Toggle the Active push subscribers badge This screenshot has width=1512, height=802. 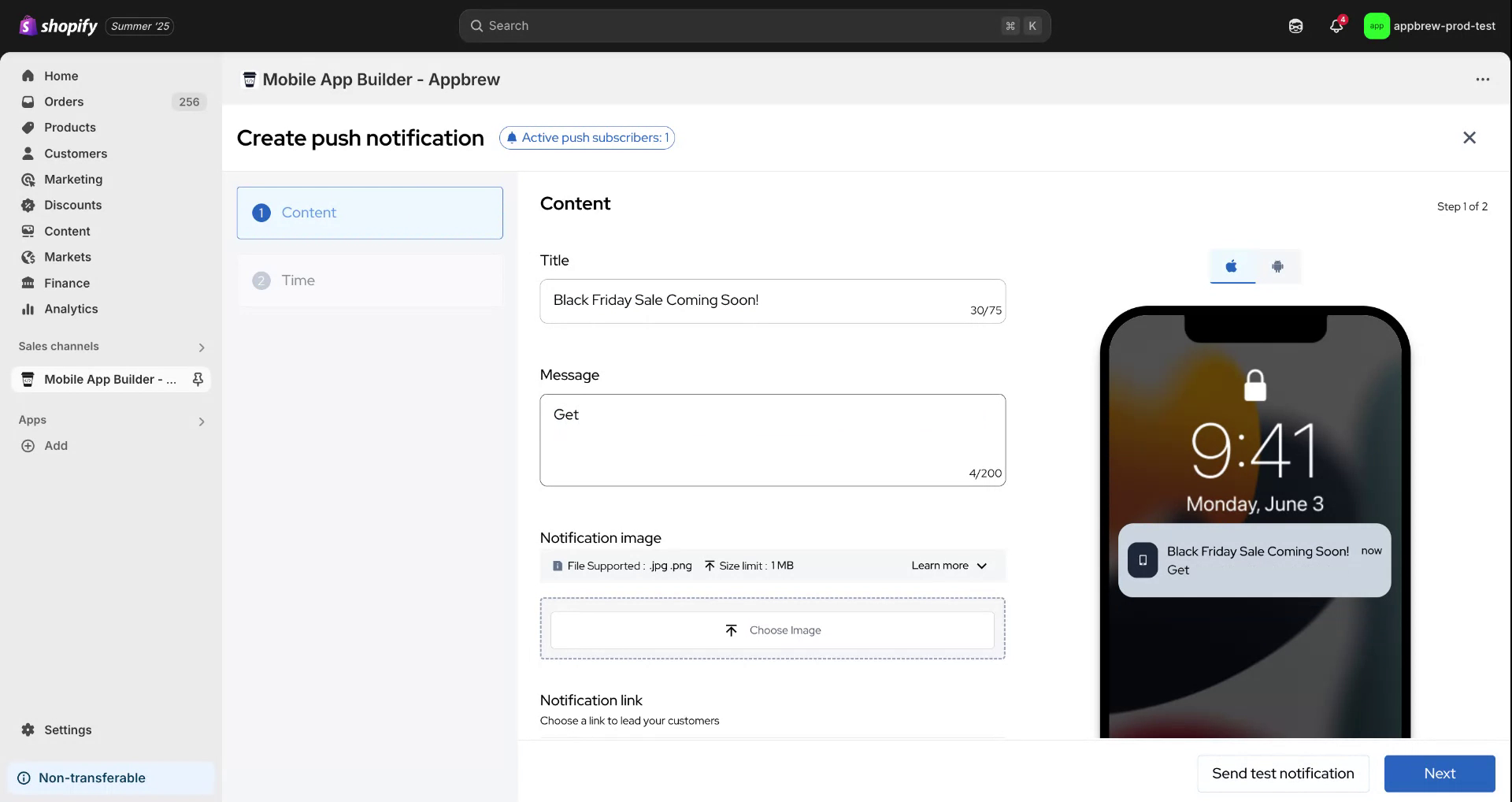(x=586, y=137)
